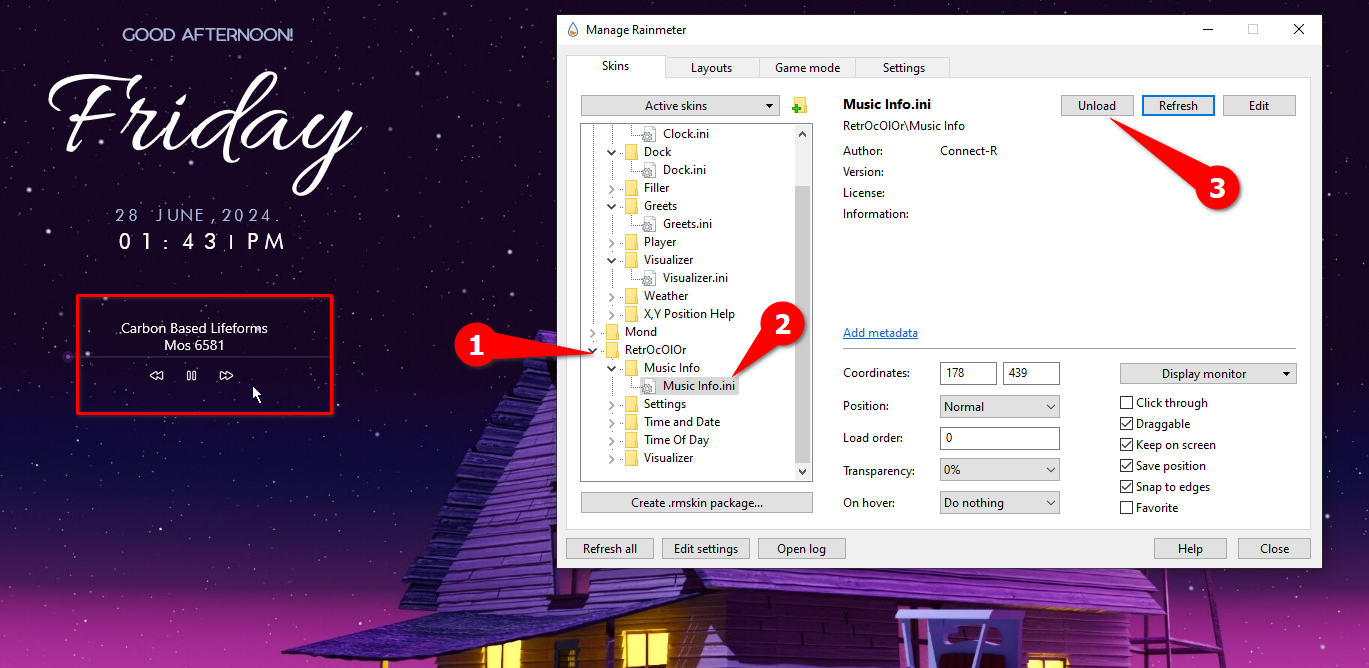The width and height of the screenshot is (1369, 668).
Task: Click the Load order input field
Action: click(x=1000, y=438)
